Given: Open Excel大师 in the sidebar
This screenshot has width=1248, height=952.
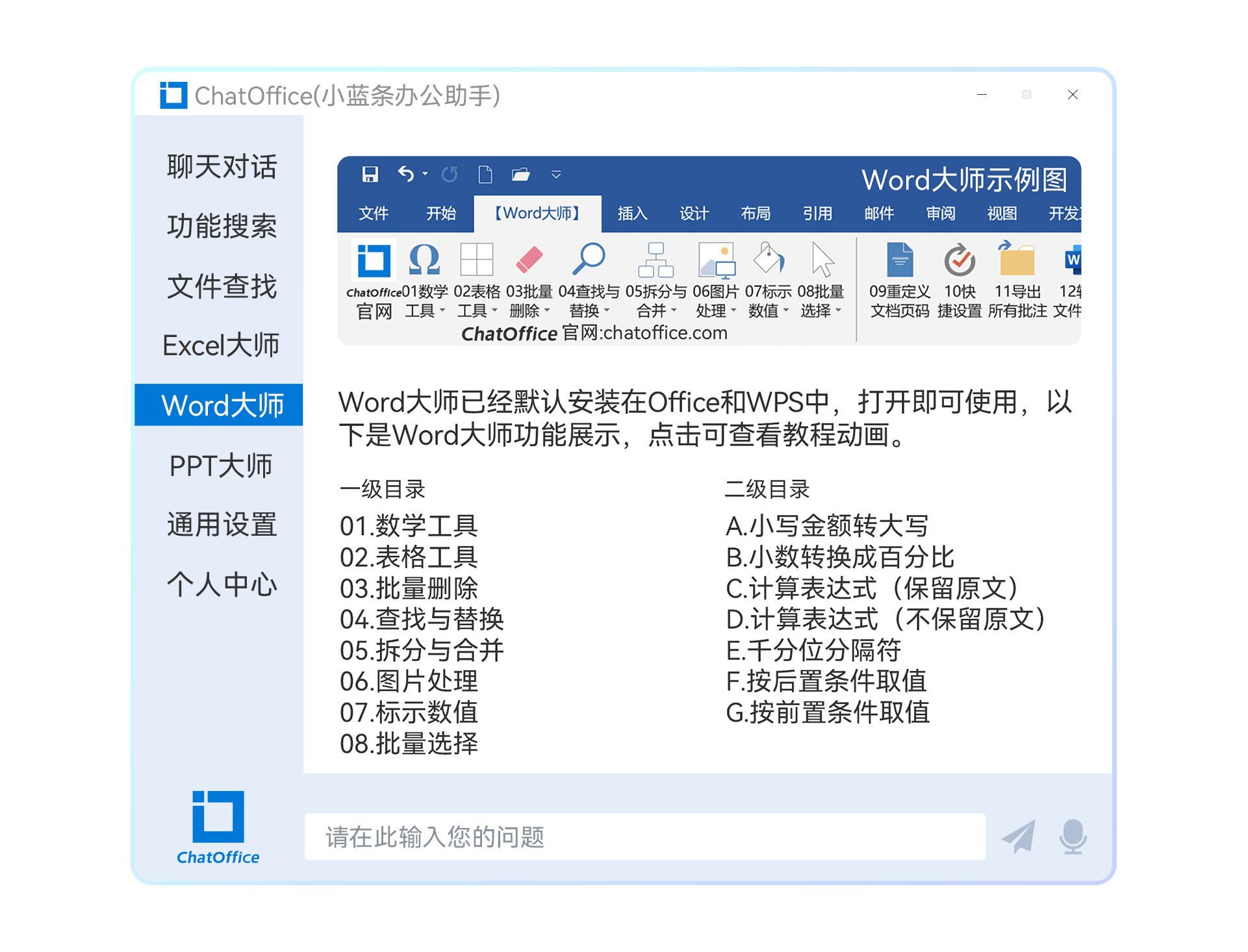Looking at the screenshot, I should click(x=221, y=345).
